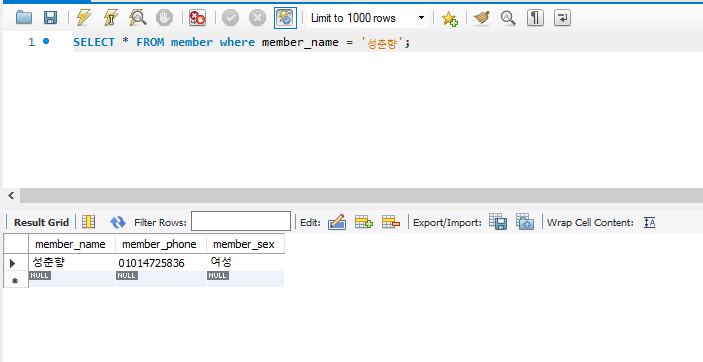Image resolution: width=703 pixels, height=362 pixels.
Task: Execute statement under cursor icon
Action: coord(110,18)
